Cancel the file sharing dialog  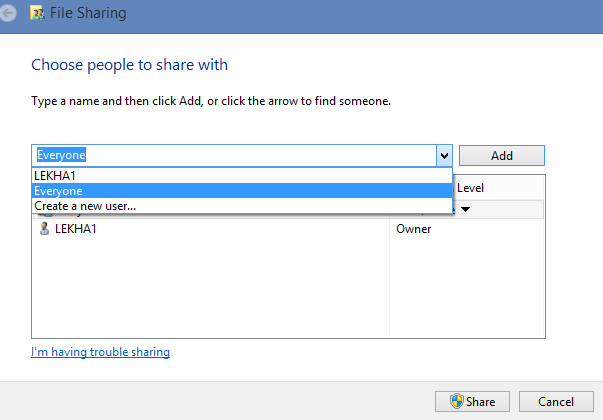(x=556, y=402)
